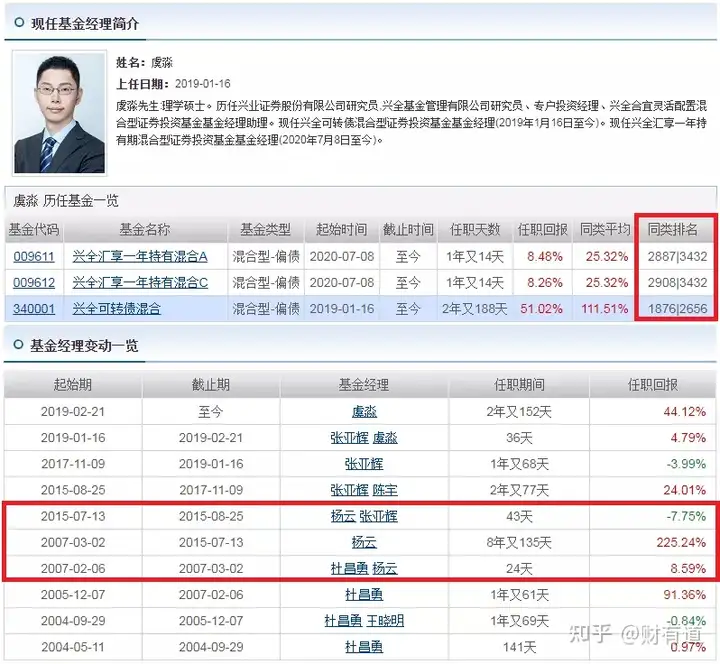Image resolution: width=720 pixels, height=664 pixels.
Task: Click 杜昌勇 link in the 2007-02-06 row
Action: [x=349, y=568]
